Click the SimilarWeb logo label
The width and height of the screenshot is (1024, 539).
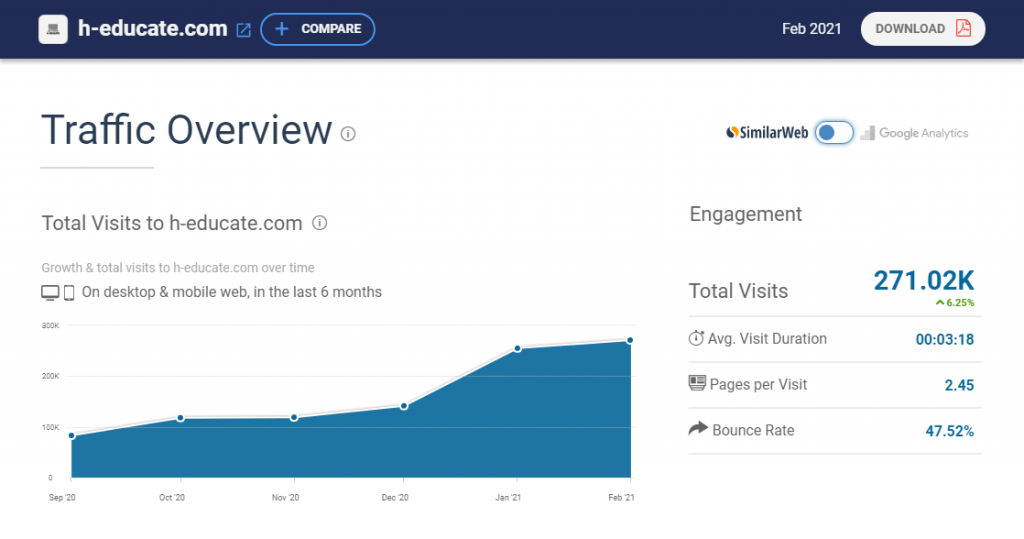point(767,133)
